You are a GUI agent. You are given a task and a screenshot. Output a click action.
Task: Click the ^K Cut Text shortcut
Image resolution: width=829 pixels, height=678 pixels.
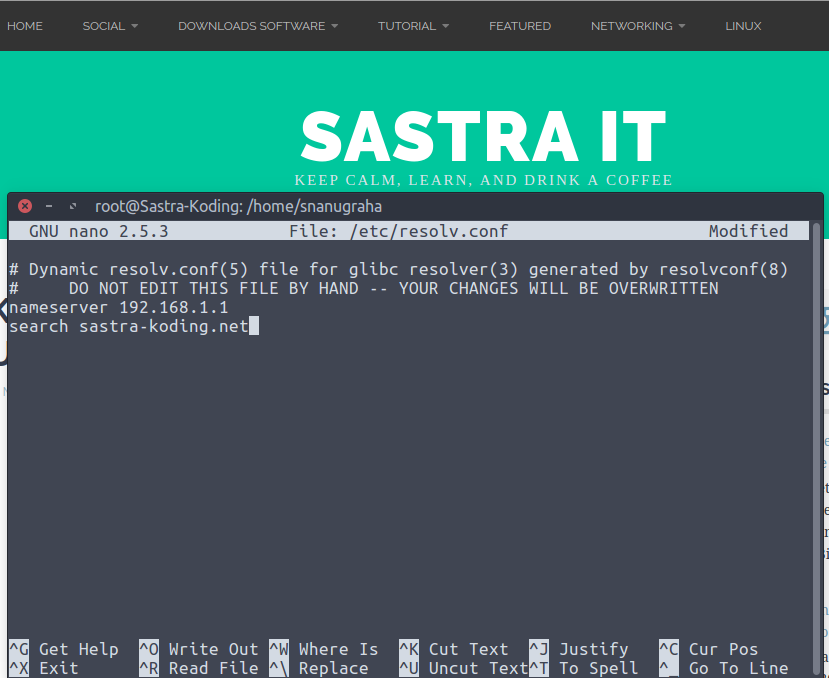(x=454, y=649)
